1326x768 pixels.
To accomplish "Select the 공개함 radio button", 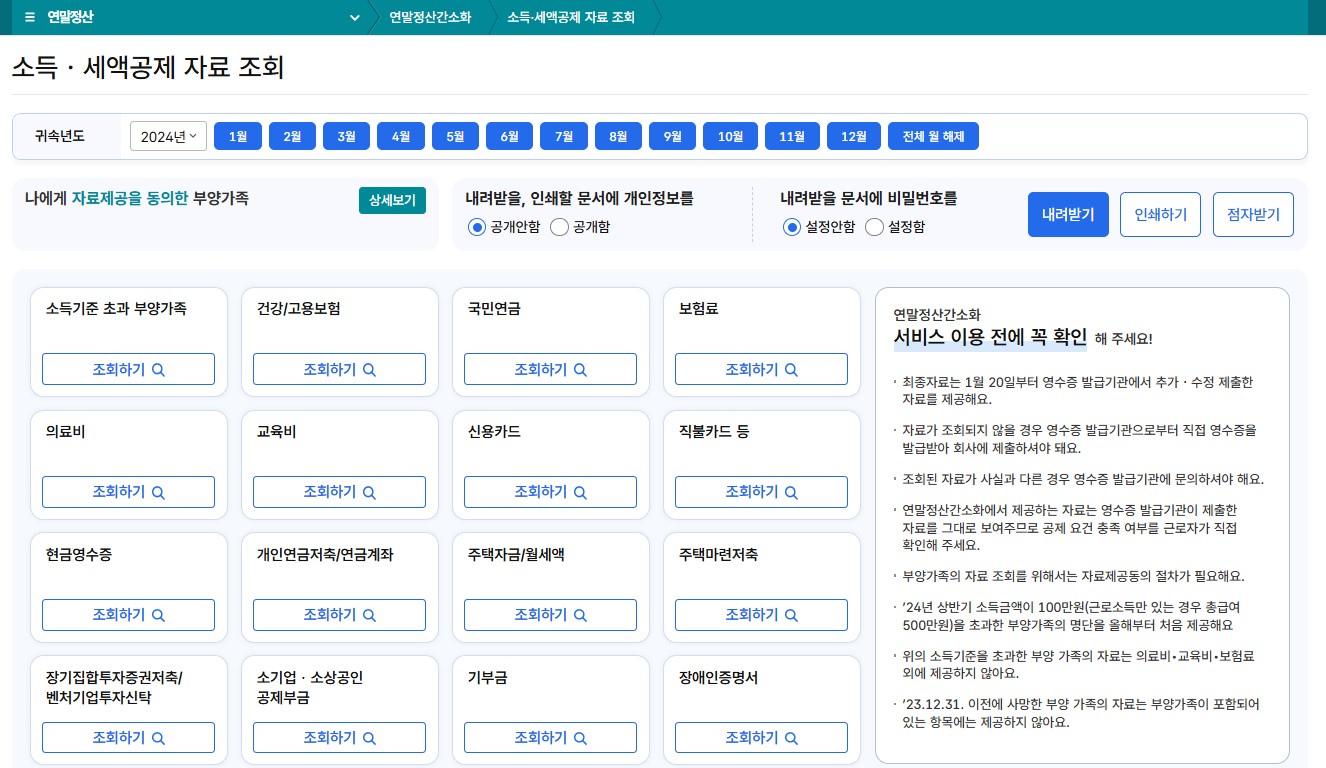I will pos(559,227).
